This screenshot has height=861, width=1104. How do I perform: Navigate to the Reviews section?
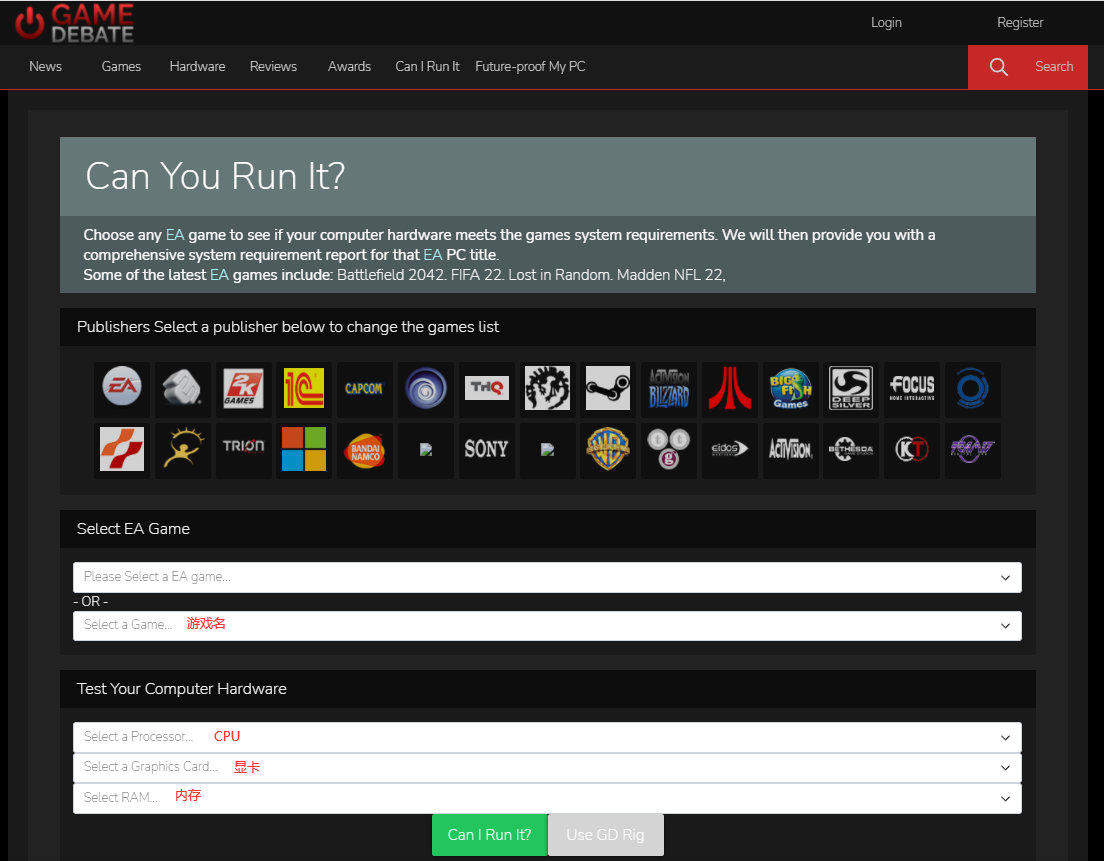point(273,67)
